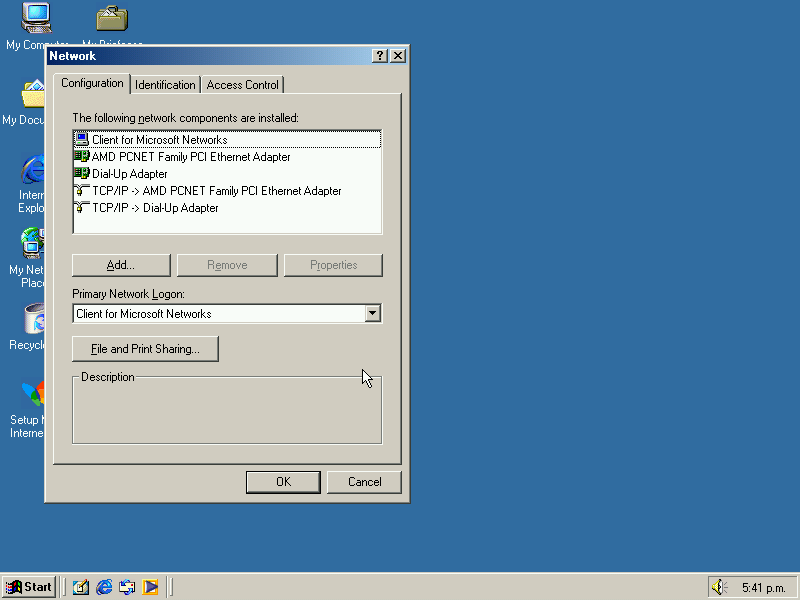Select the Setup MSN Internet Access icon
800x600 pixels.
click(33, 394)
